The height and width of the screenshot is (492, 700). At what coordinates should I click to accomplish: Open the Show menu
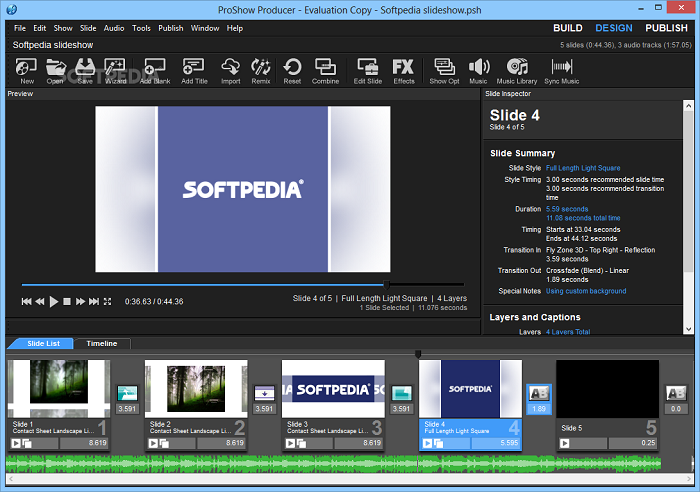pyautogui.click(x=63, y=28)
